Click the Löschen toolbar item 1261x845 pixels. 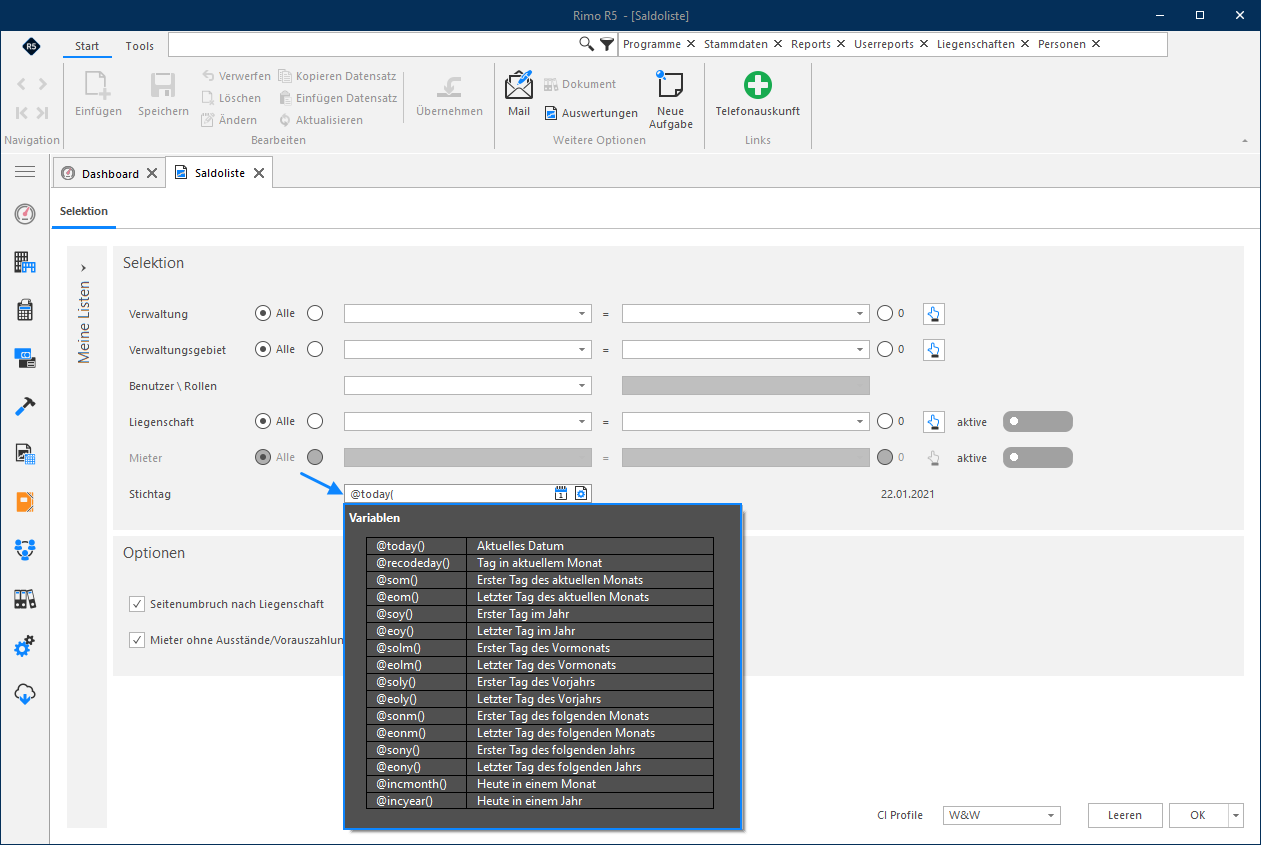pos(231,98)
